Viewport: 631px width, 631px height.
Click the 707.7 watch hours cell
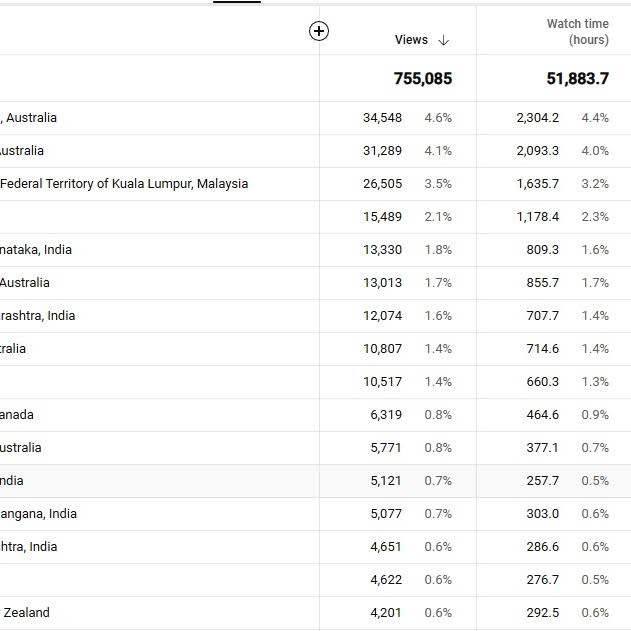(542, 316)
